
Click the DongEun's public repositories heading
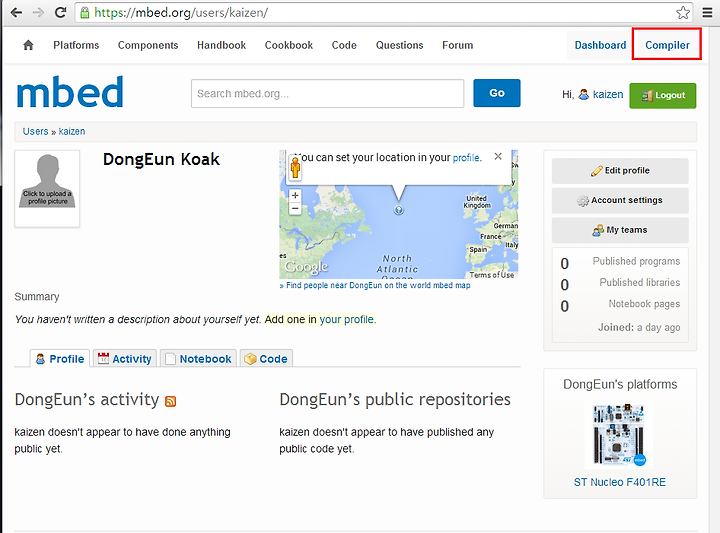tap(395, 399)
